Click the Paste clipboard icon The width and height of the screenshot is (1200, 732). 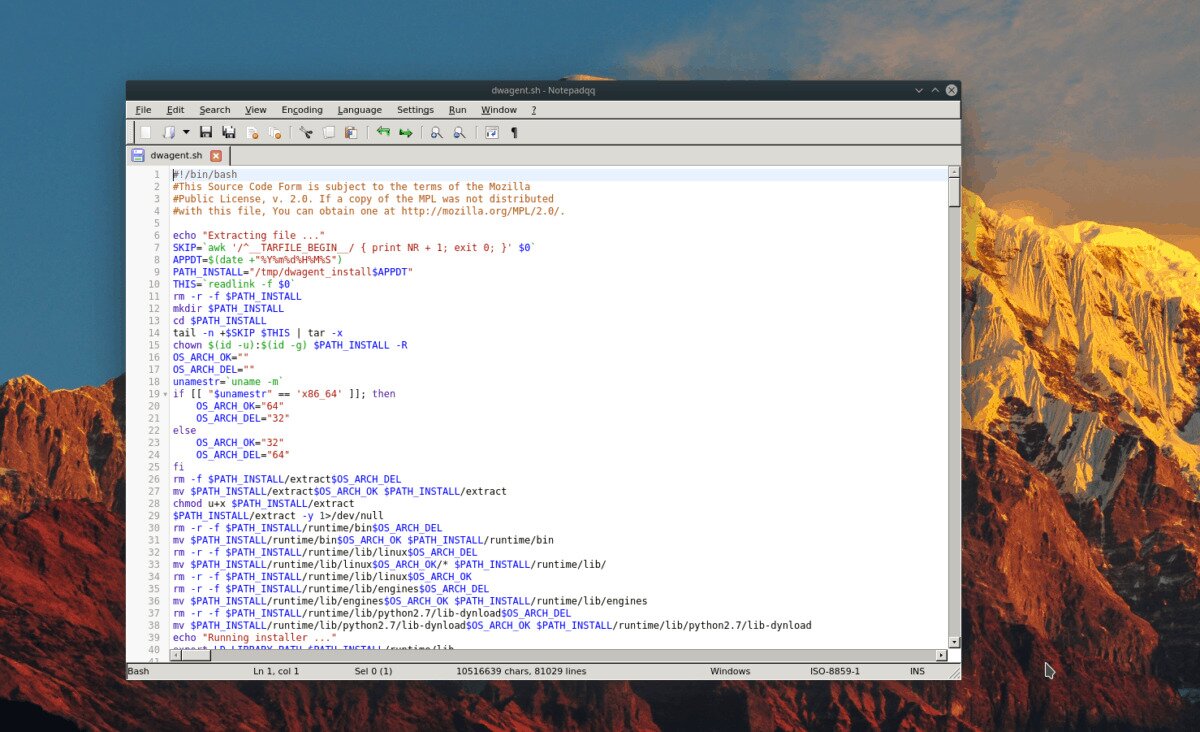tap(351, 132)
